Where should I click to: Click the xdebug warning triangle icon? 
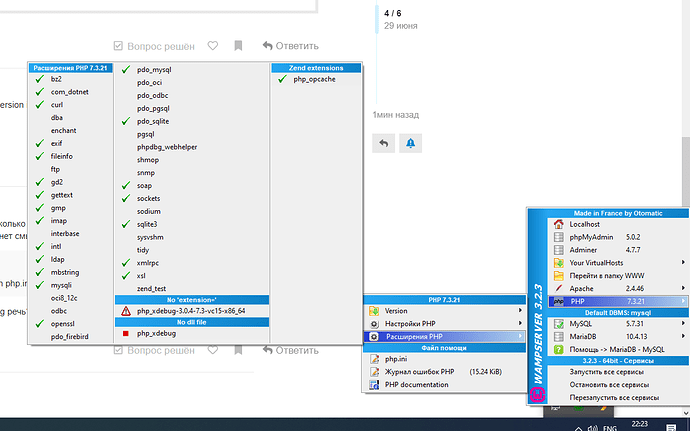pos(126,311)
